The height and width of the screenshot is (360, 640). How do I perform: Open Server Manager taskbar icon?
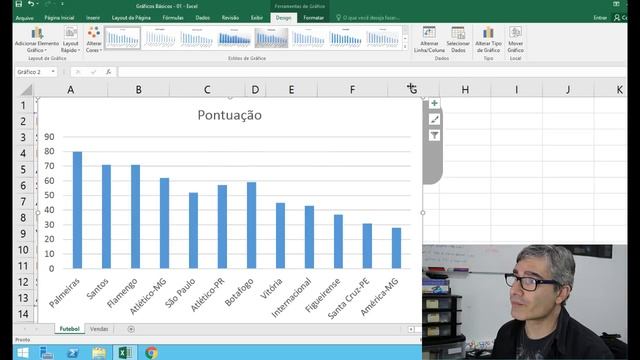click(47, 353)
